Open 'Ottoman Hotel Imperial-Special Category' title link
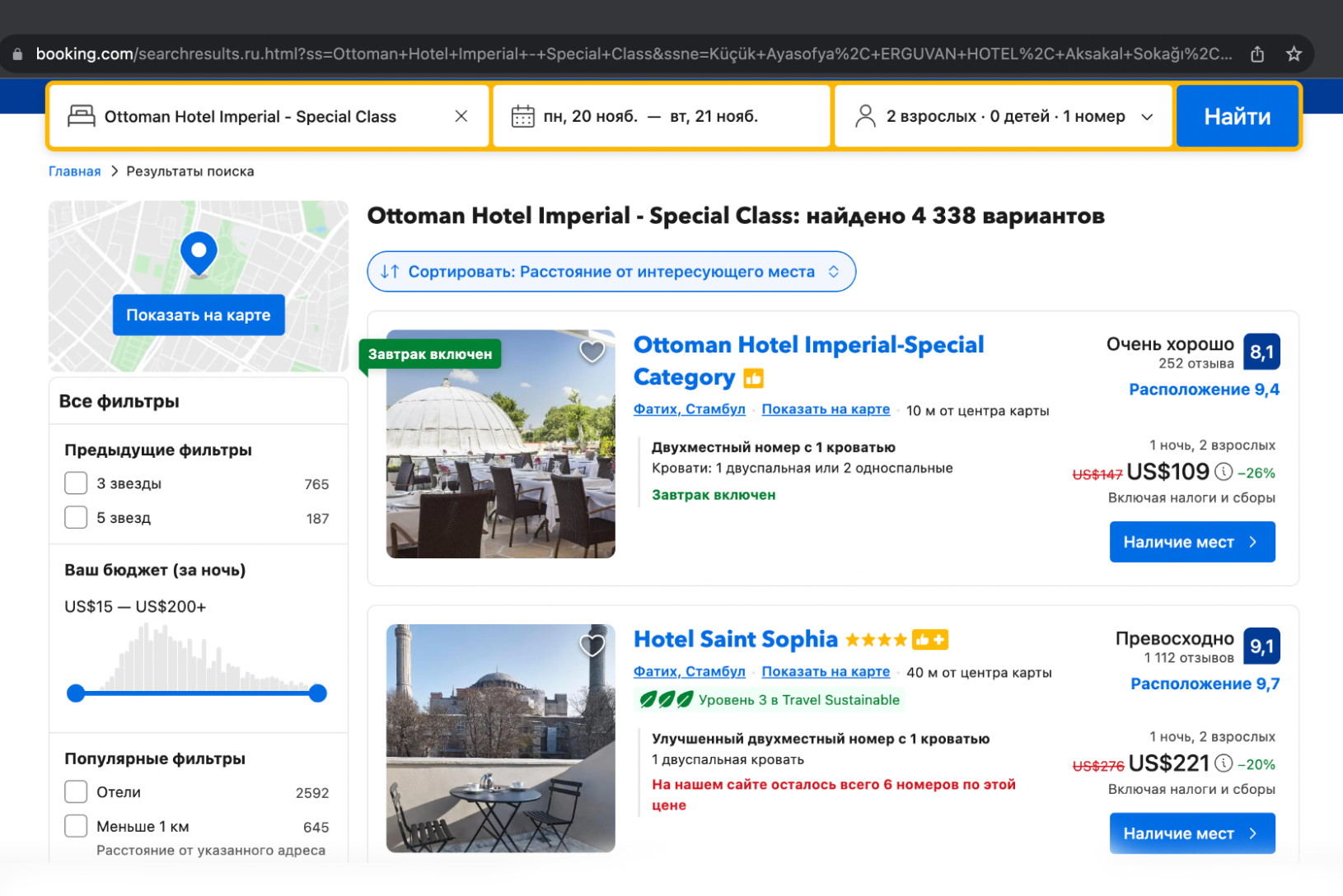 click(808, 361)
